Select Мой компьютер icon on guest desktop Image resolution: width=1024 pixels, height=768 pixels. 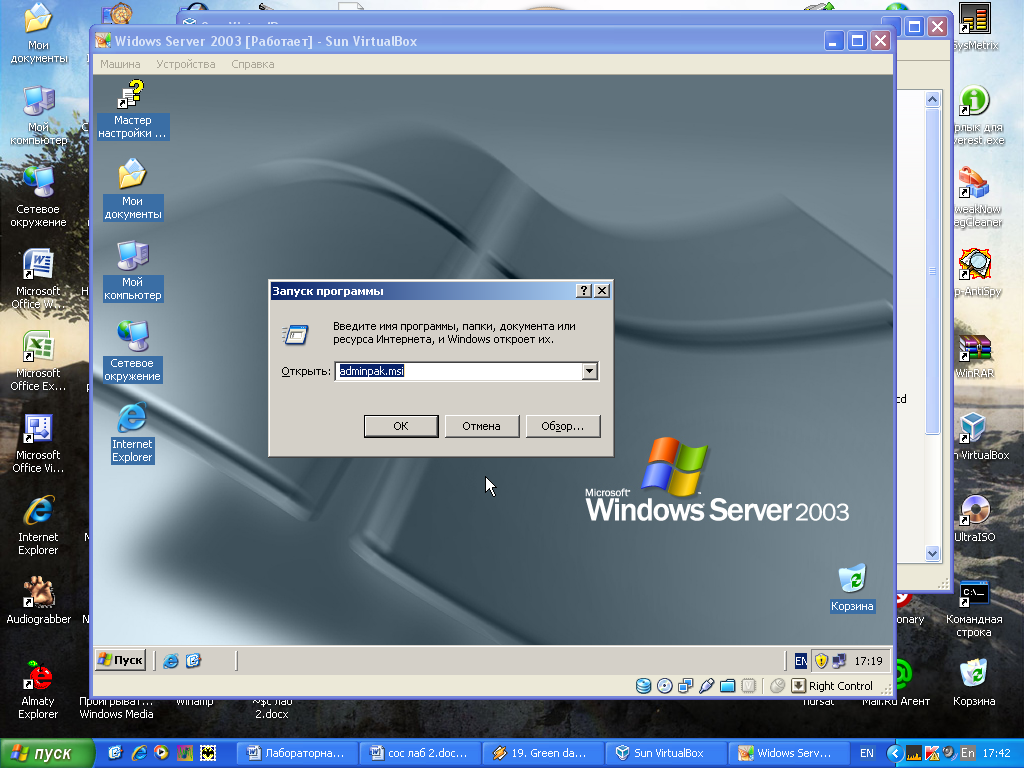(x=133, y=270)
